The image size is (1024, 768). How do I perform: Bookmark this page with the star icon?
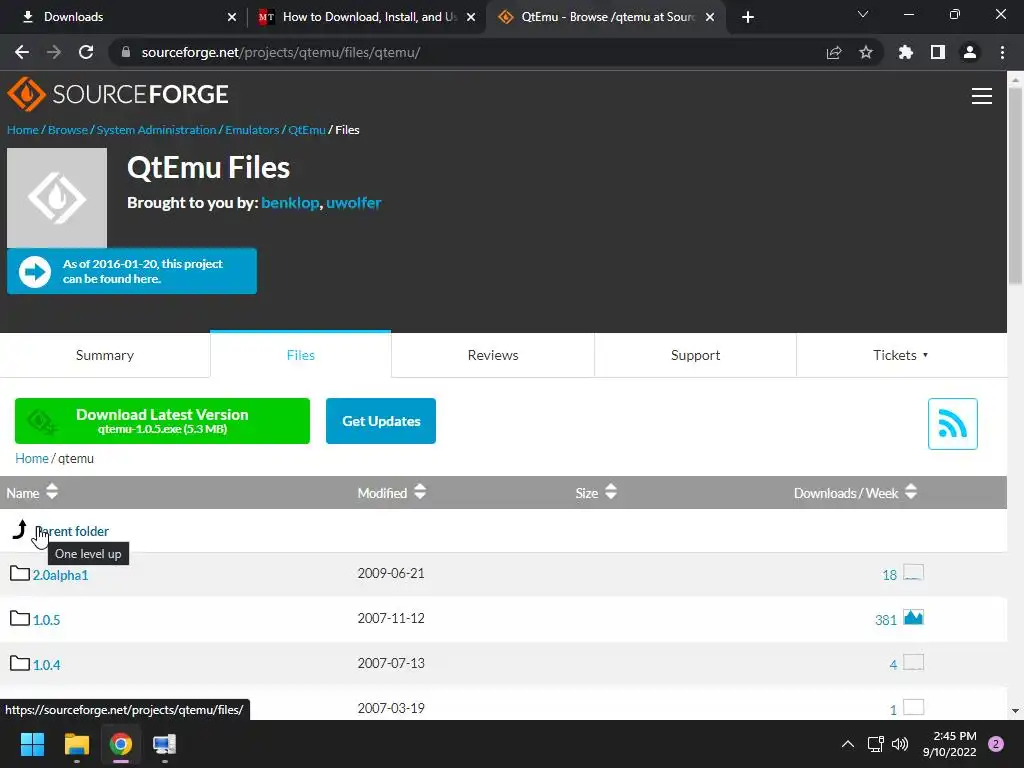tap(866, 52)
